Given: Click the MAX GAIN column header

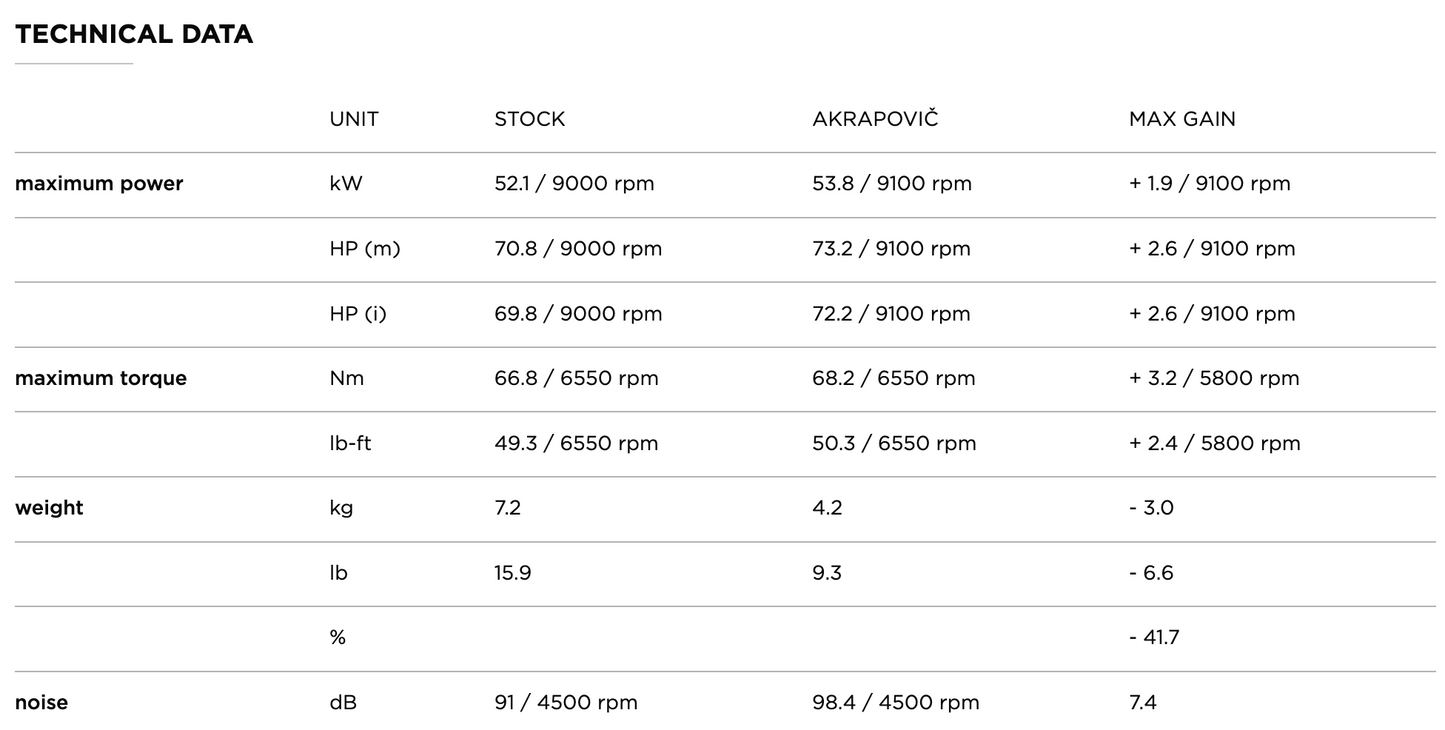Looking at the screenshot, I should pyautogui.click(x=1182, y=119).
